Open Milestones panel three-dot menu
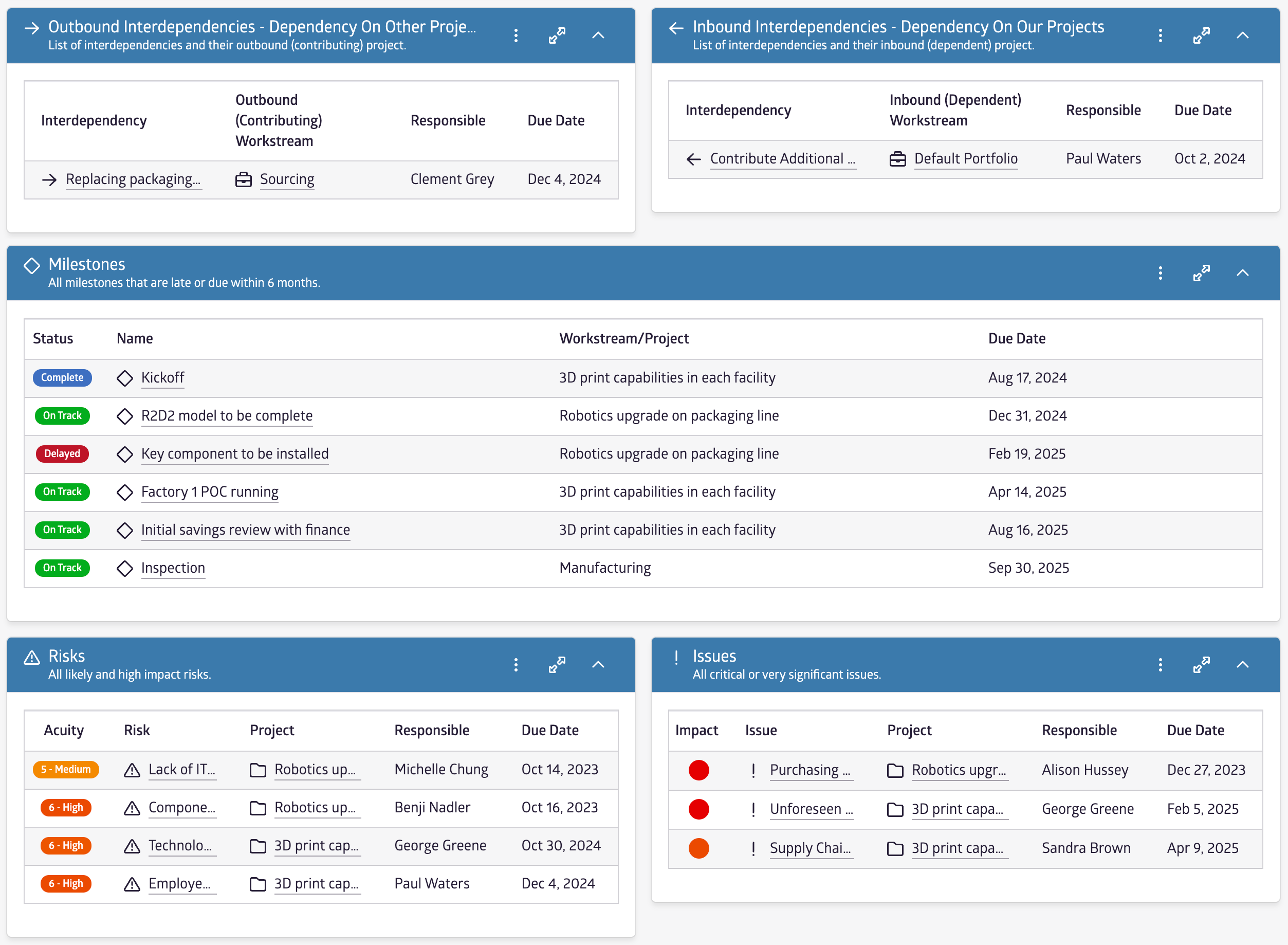 [1160, 273]
